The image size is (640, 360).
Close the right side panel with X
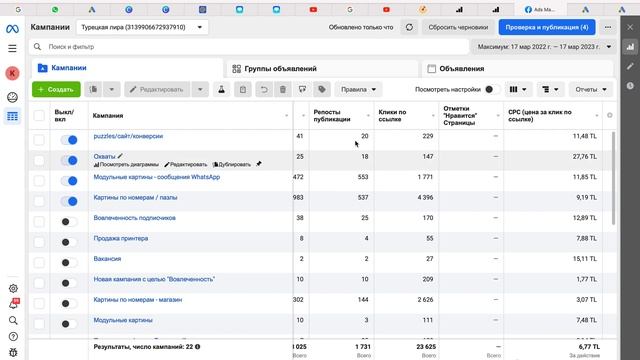[630, 27]
